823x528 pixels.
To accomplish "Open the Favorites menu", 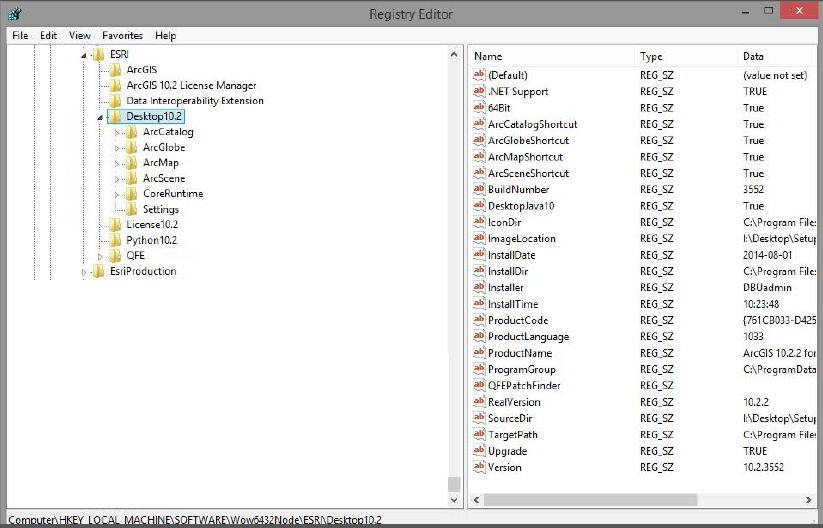I will coord(122,35).
